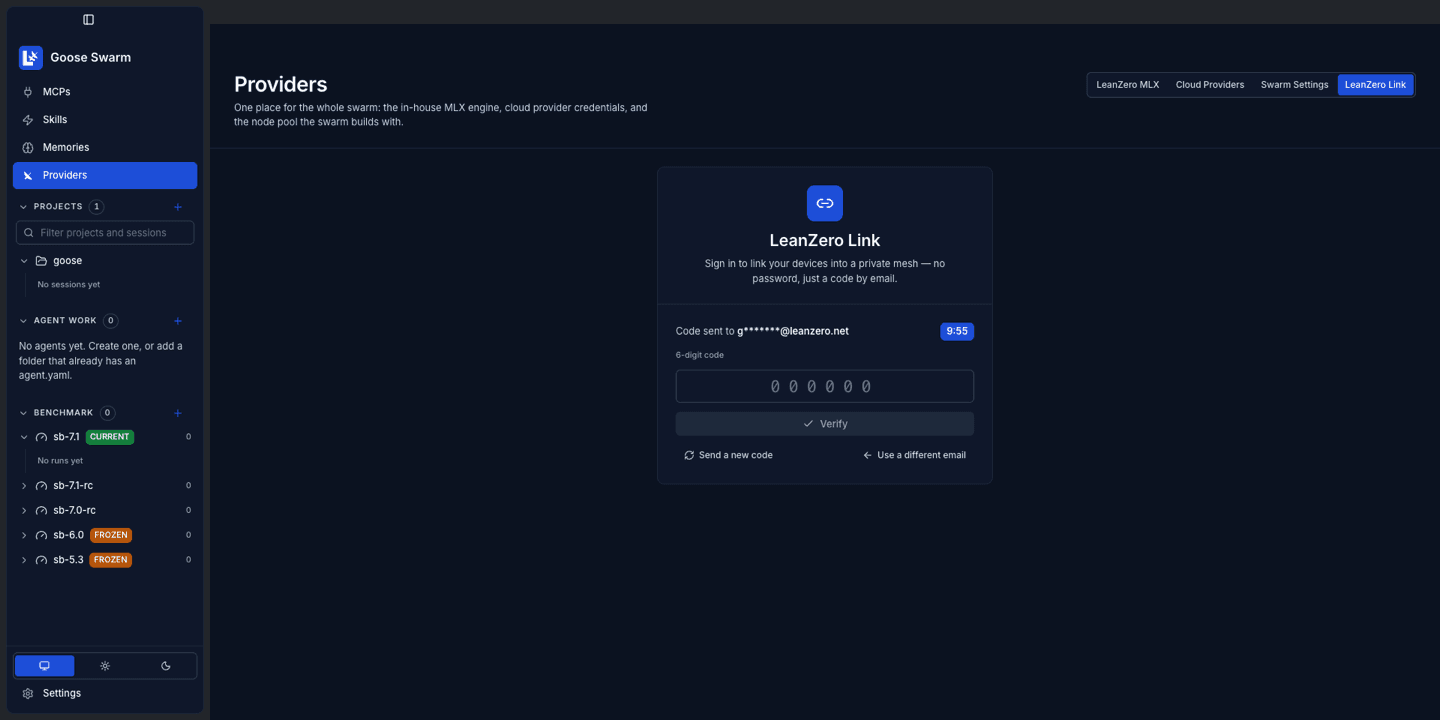
Task: Click the gauge icon beside sb-7.0-rc
Action: click(41, 511)
